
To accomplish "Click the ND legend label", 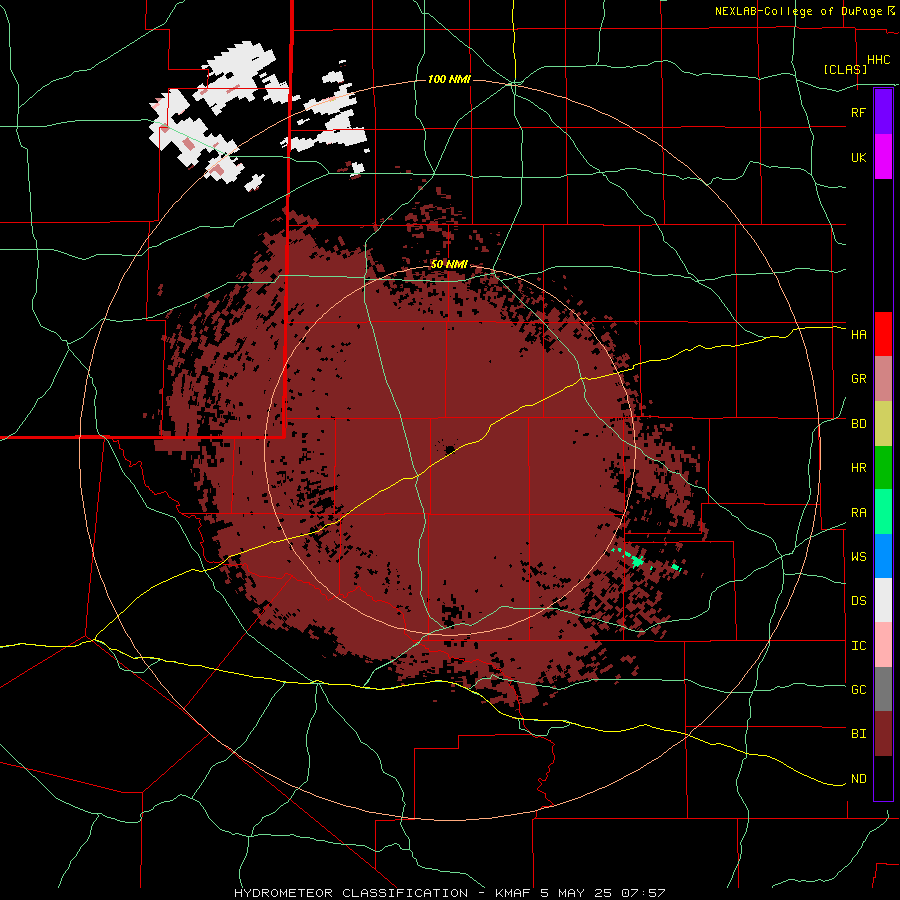I will click(x=858, y=779).
